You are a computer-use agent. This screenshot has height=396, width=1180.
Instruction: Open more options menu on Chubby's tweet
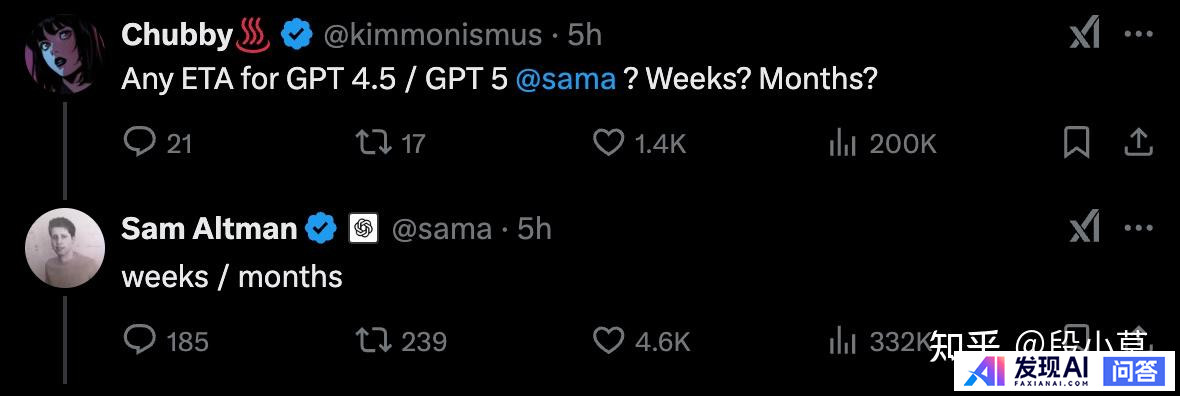tap(1138, 34)
